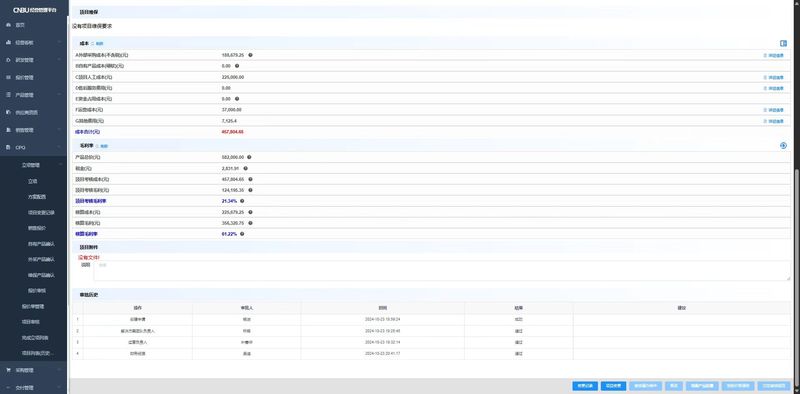
Task: Click the panel layout icon in cost header
Action: (x=783, y=43)
